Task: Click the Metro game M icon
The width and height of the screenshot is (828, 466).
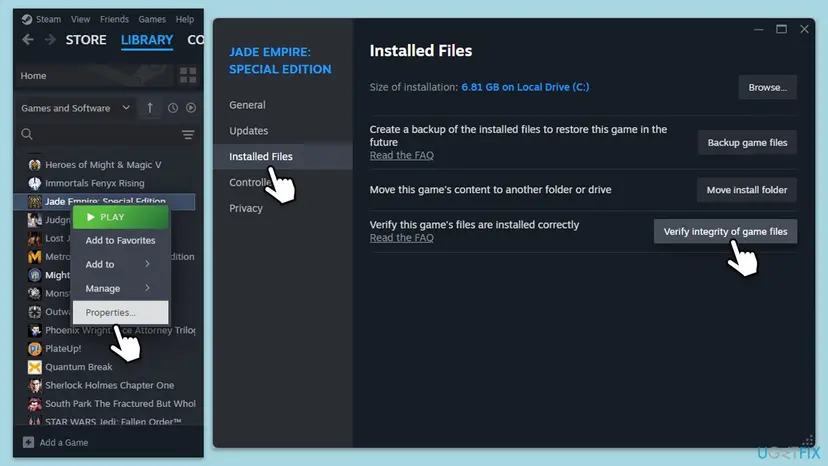Action: 35,257
